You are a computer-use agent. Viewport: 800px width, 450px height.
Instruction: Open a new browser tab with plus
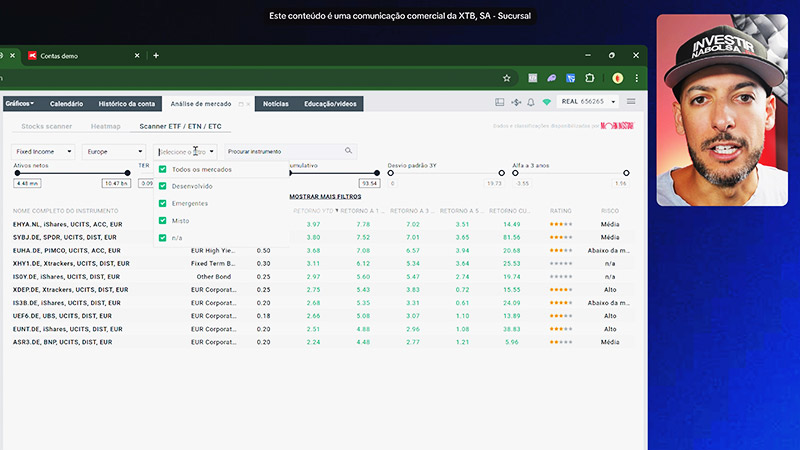156,56
